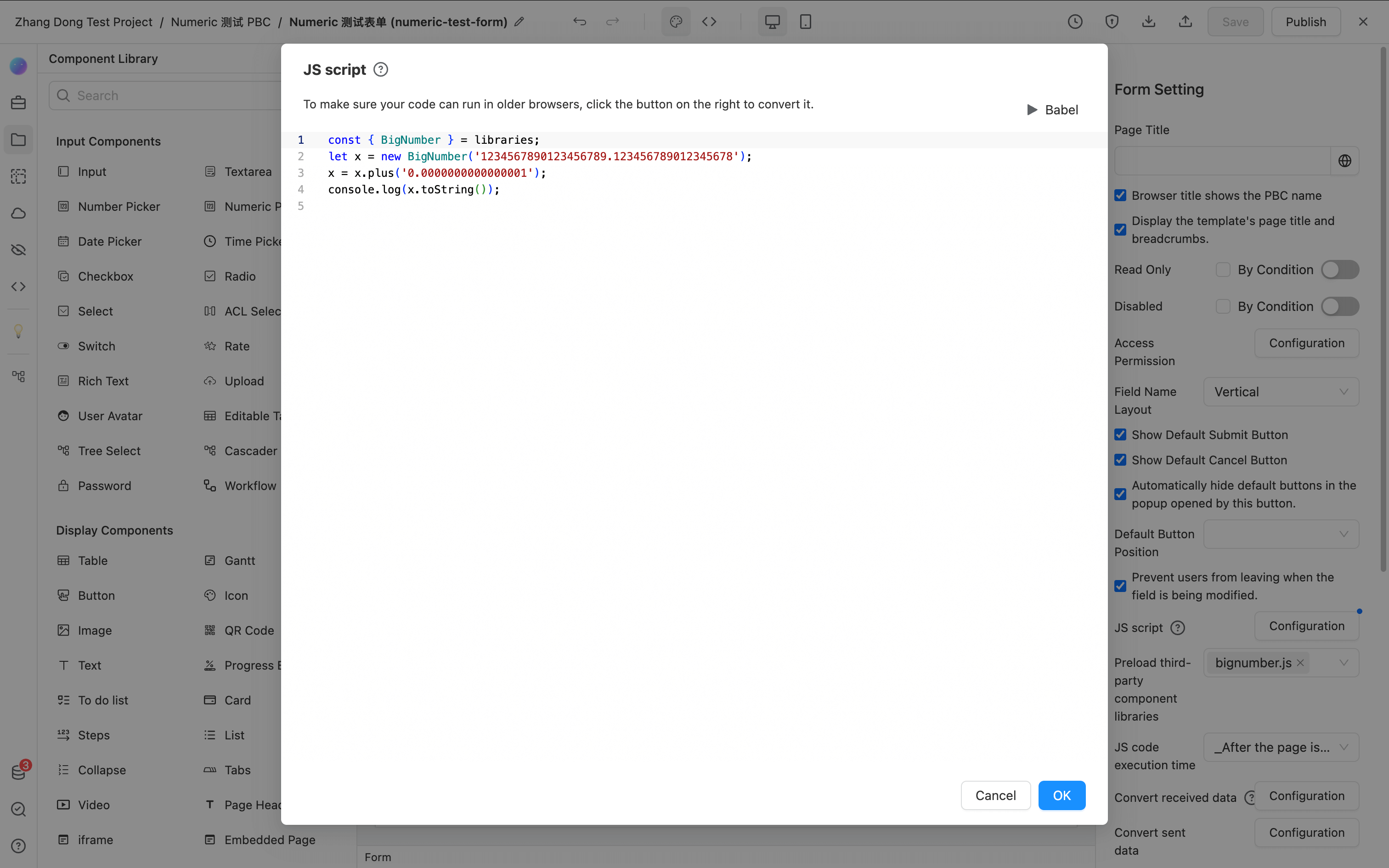Select the Number Picker component
Image resolution: width=1389 pixels, height=868 pixels.
(x=109, y=207)
